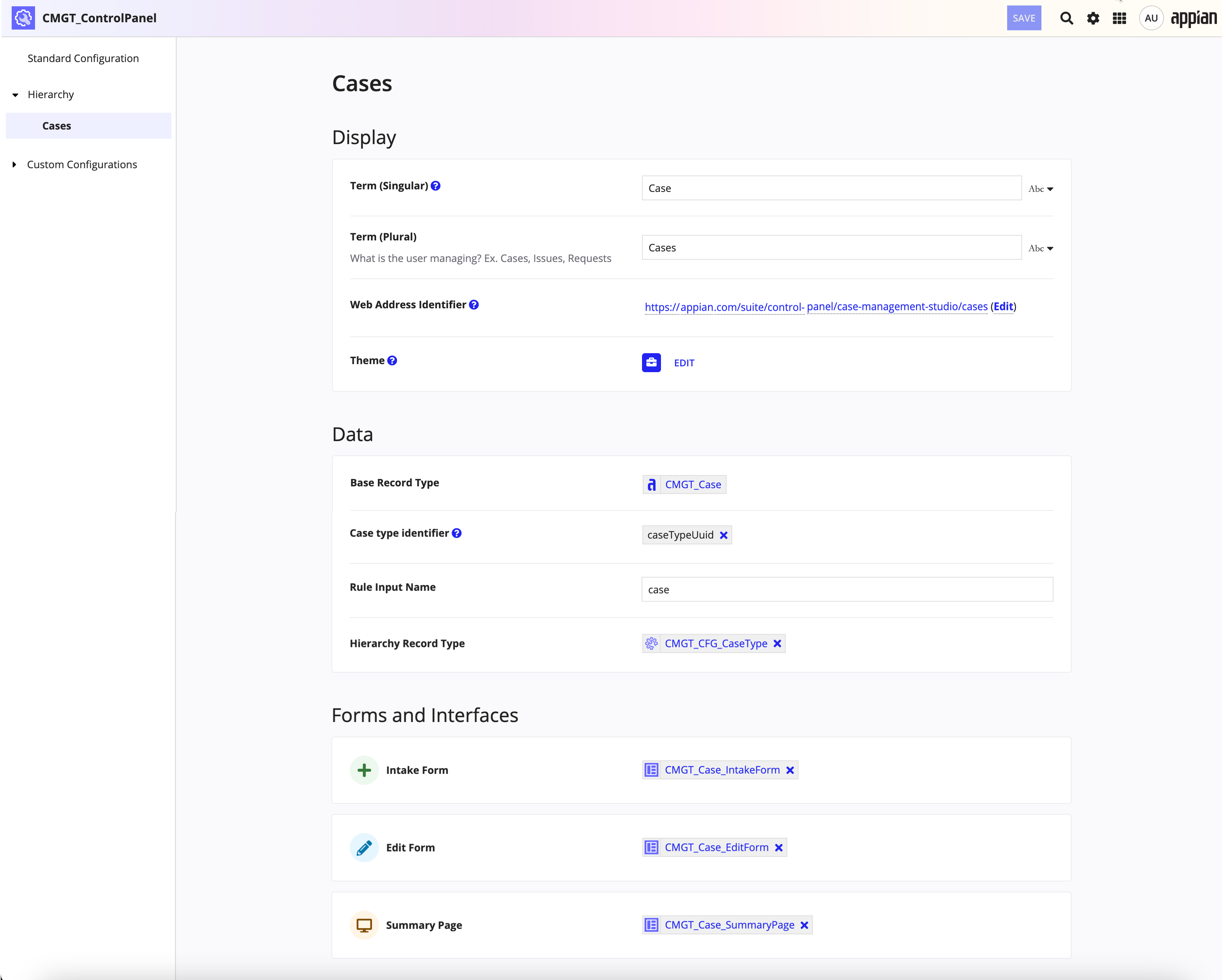
Task: Open Standard Configuration in the sidebar
Action: click(x=83, y=58)
